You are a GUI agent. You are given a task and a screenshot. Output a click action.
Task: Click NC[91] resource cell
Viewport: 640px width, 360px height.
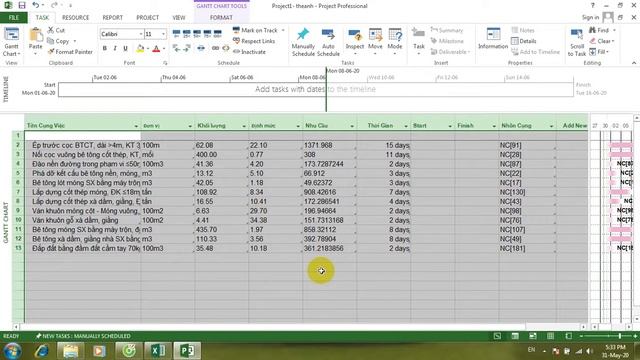coord(527,145)
